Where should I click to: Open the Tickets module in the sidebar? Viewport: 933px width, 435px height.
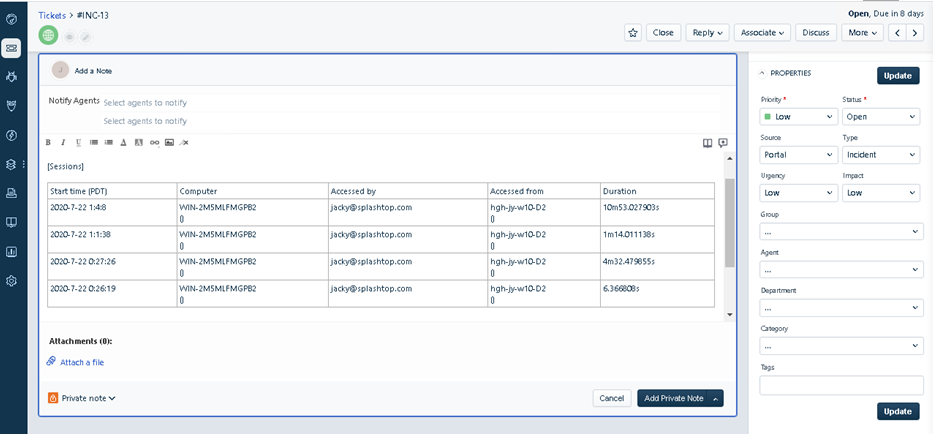pyautogui.click(x=11, y=48)
